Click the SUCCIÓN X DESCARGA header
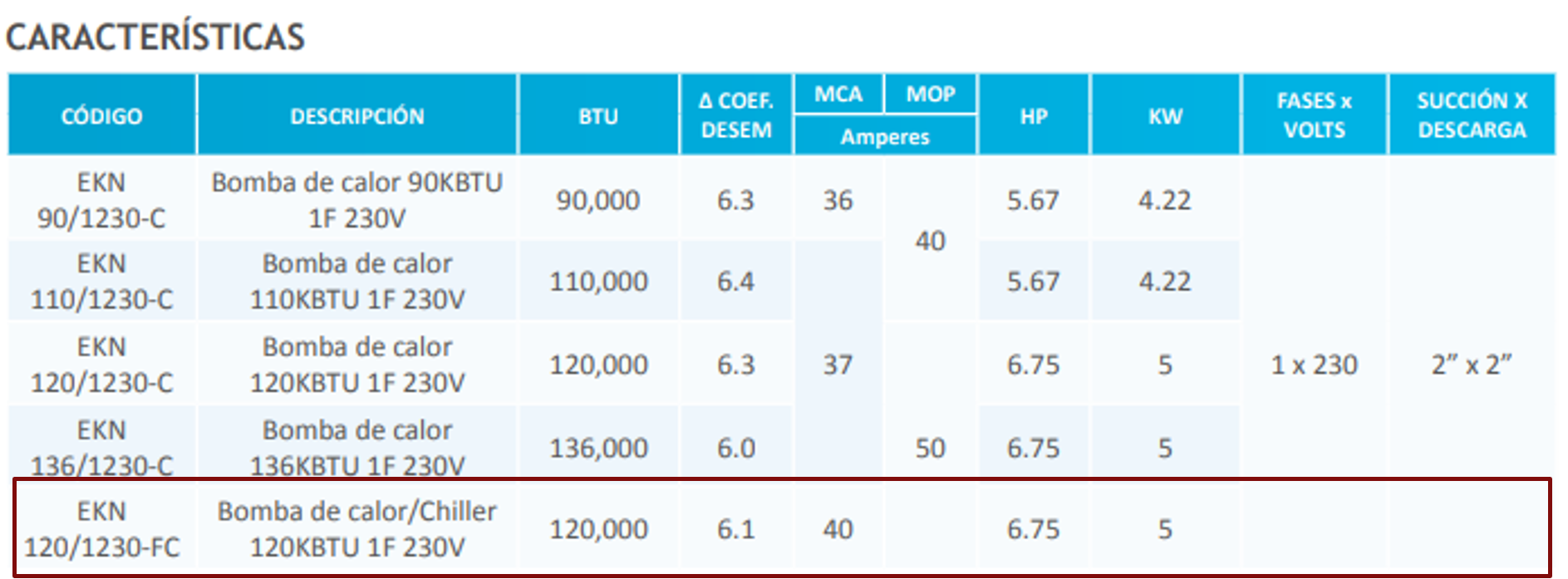 pyautogui.click(x=1471, y=115)
